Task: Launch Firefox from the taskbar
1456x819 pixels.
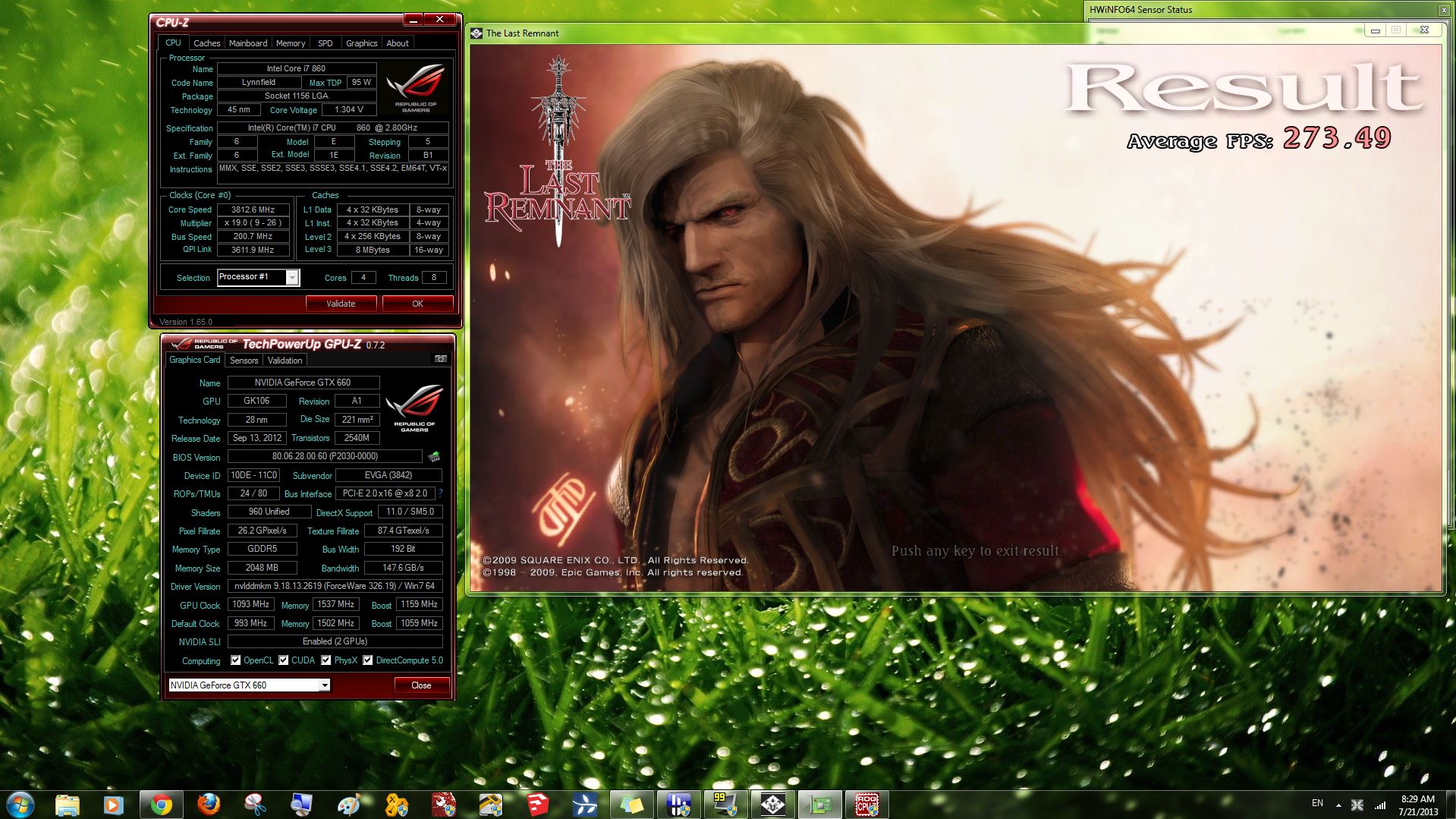Action: pos(208,805)
